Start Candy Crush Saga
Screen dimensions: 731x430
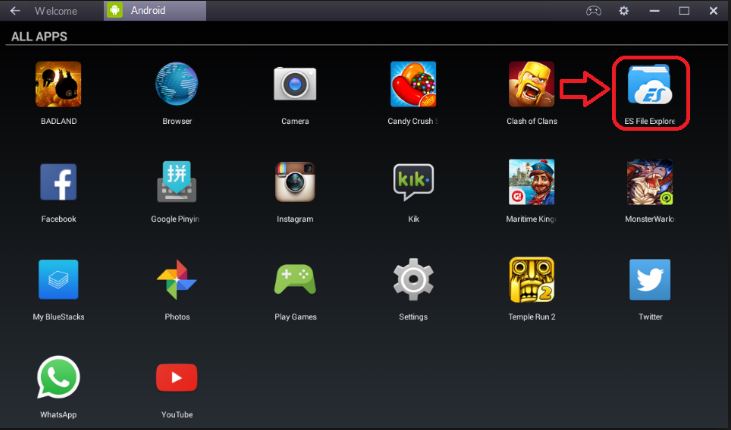coord(413,84)
